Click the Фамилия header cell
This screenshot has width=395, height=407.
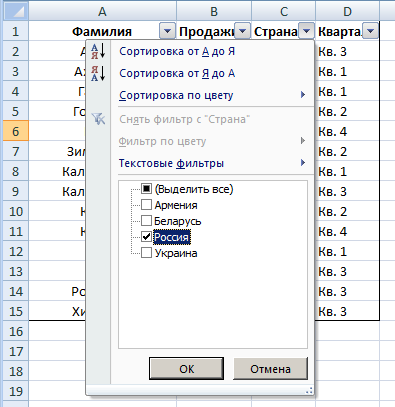(102, 31)
